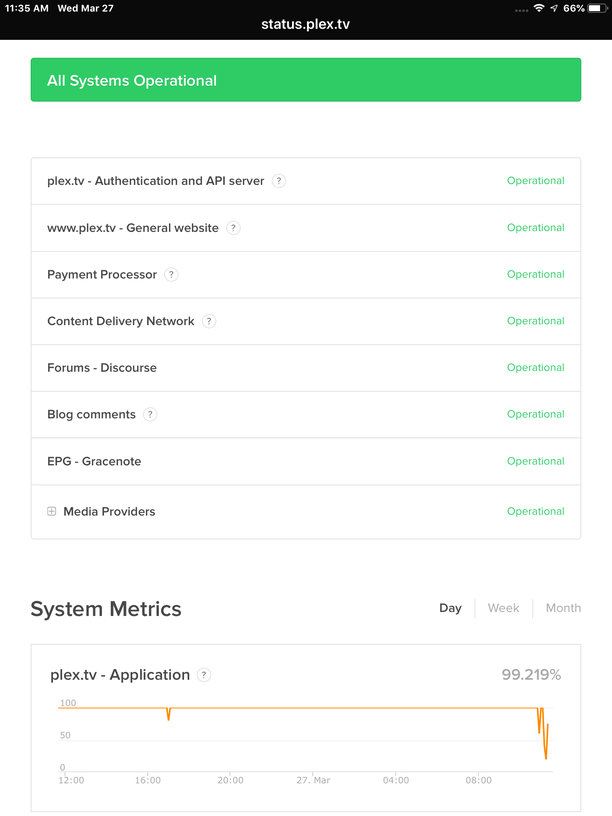Viewport: 612px width, 816px height.
Task: Switch System Metrics to Day view
Action: tap(450, 608)
